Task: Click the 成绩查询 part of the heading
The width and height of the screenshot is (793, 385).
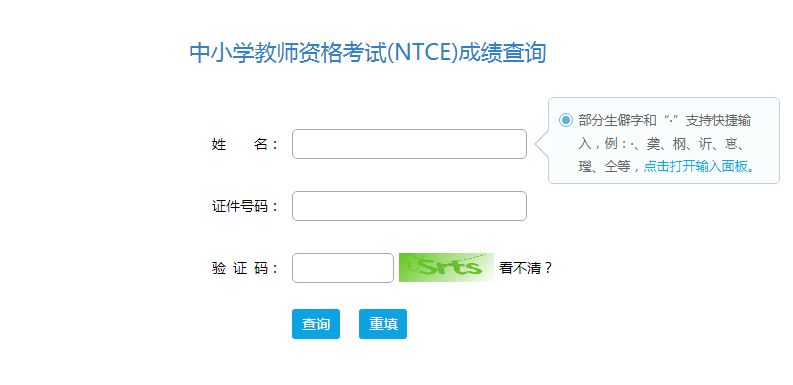Action: (502, 53)
